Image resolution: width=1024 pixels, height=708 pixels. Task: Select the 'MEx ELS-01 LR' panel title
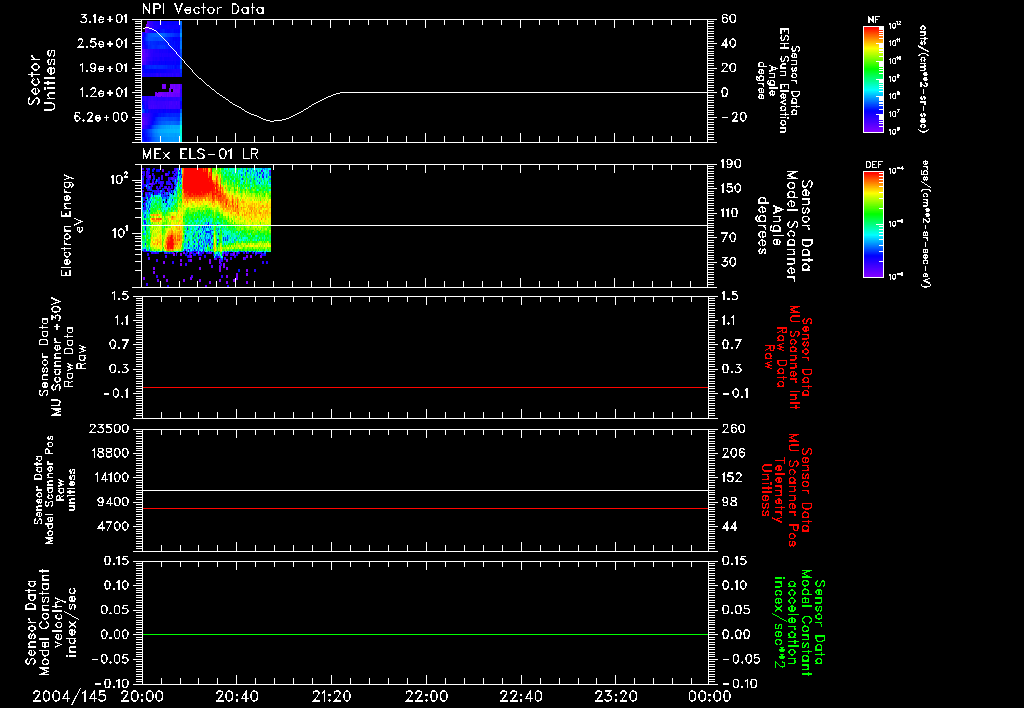click(x=200, y=154)
